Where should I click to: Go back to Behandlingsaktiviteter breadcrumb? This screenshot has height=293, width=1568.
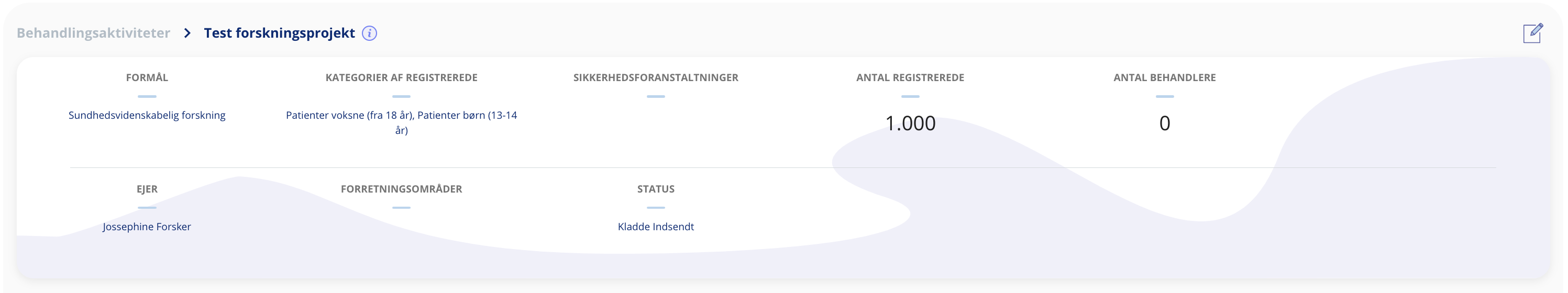[93, 33]
